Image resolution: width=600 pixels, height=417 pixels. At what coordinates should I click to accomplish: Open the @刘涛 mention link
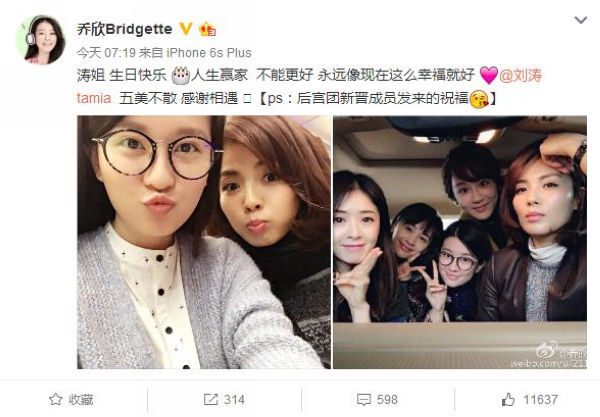520,76
